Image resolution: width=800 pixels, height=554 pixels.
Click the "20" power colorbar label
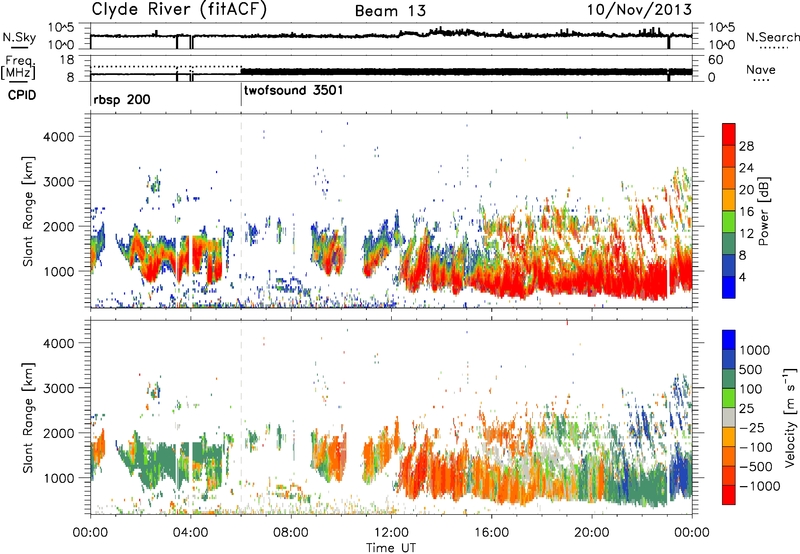746,190
